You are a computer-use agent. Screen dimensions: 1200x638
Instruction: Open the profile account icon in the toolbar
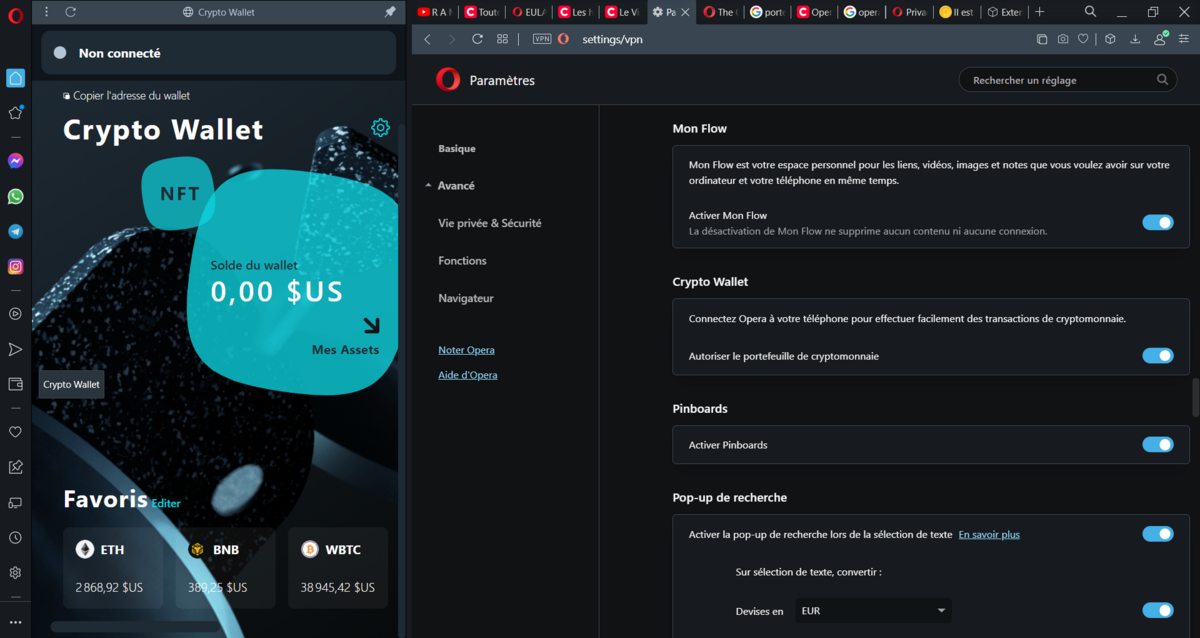click(x=1160, y=39)
